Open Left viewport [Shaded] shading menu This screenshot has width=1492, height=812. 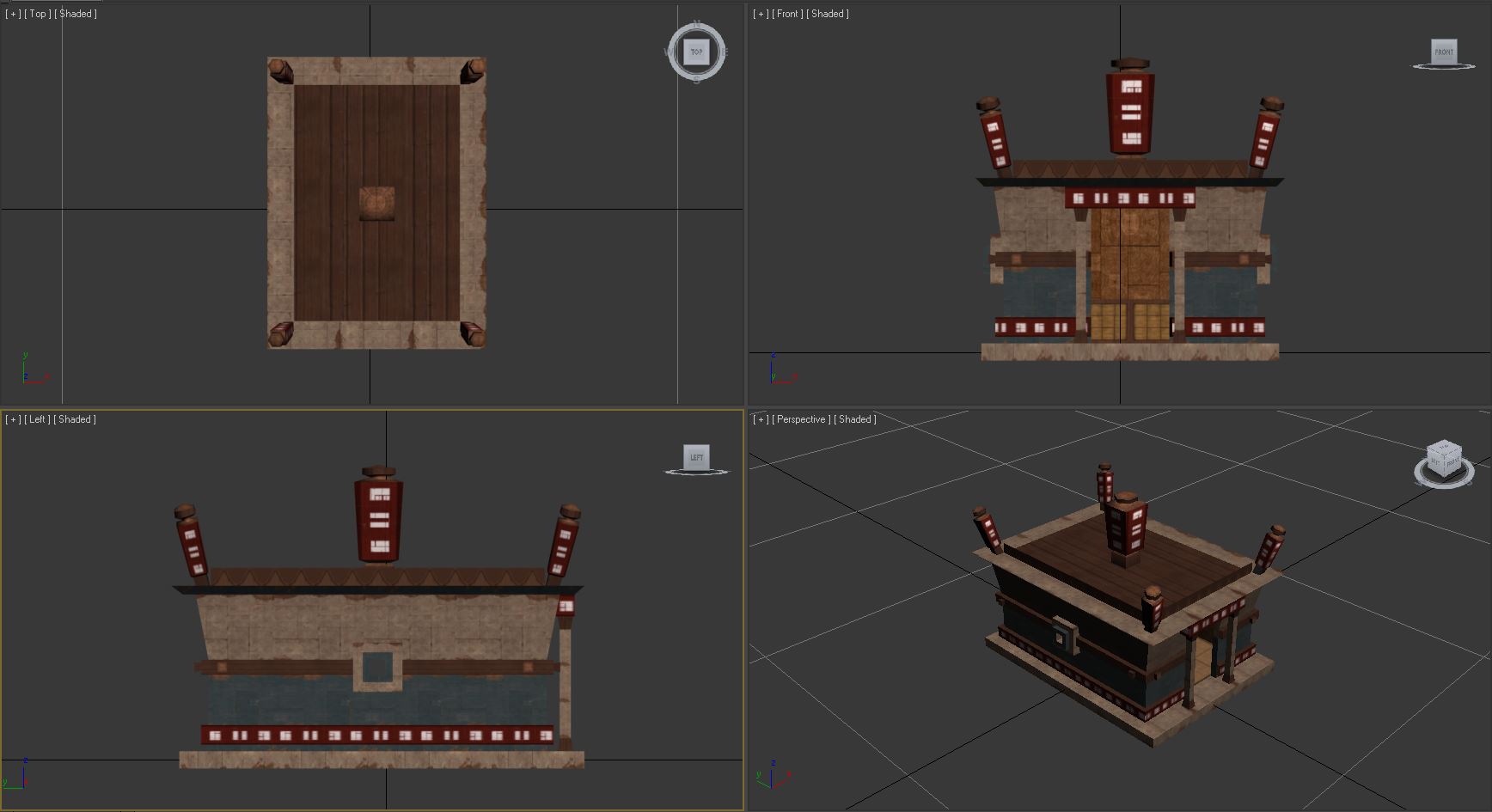(x=75, y=419)
